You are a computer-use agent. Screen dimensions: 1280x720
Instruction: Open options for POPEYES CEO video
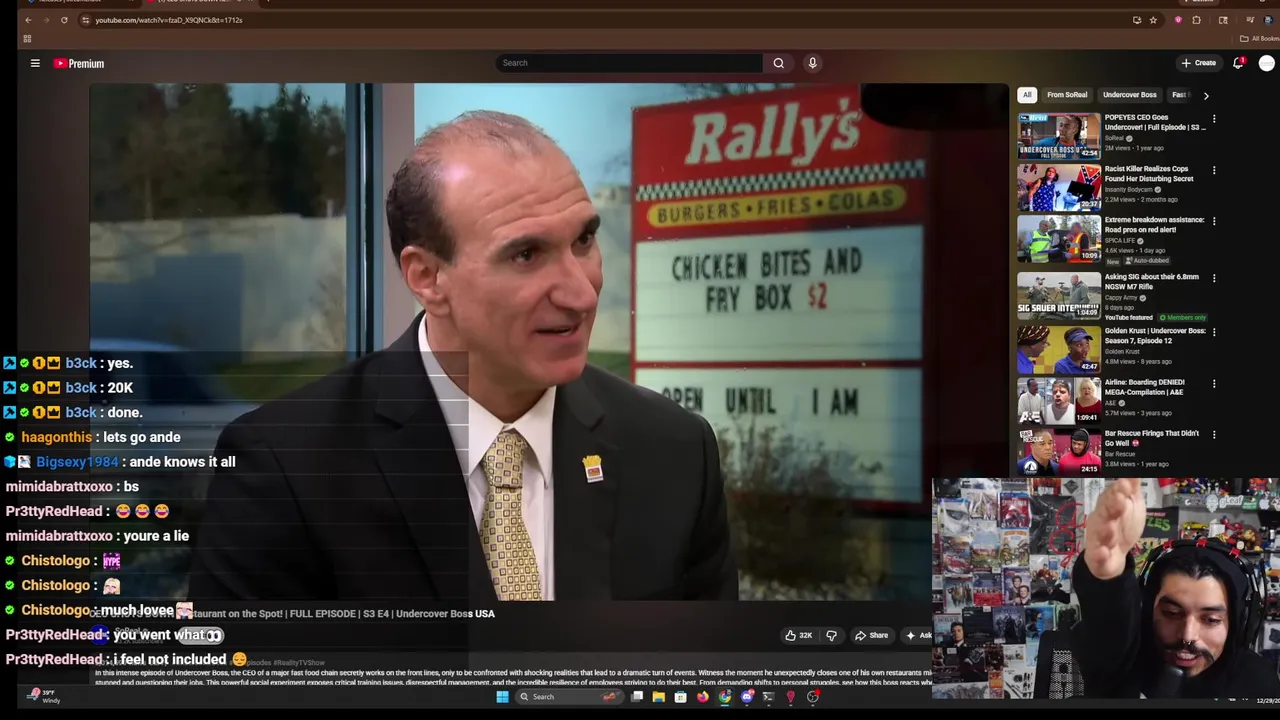click(x=1214, y=119)
